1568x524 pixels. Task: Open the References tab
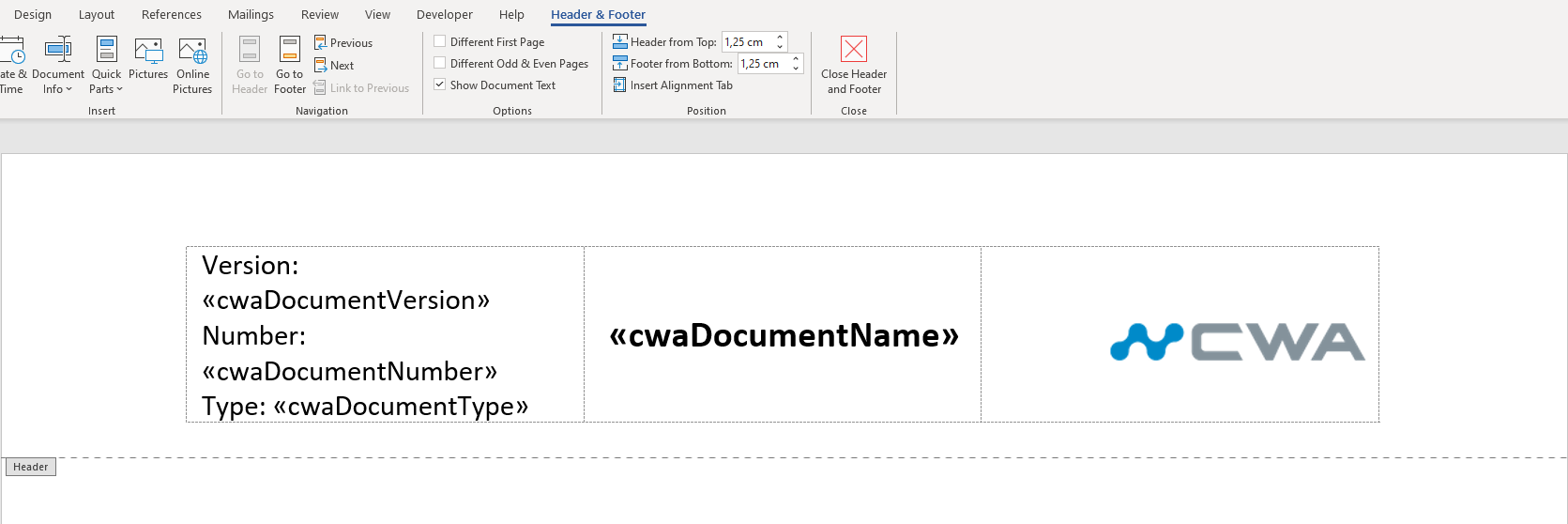(171, 15)
